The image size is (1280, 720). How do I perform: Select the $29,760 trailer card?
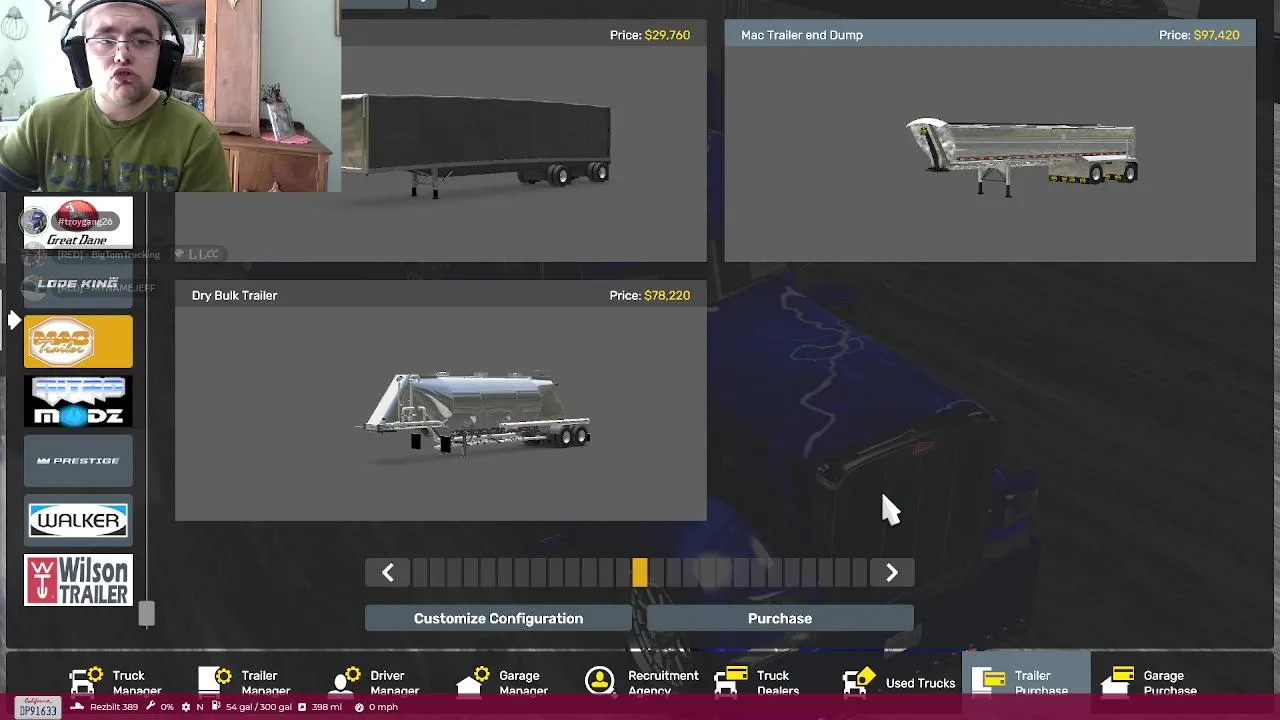pos(441,141)
